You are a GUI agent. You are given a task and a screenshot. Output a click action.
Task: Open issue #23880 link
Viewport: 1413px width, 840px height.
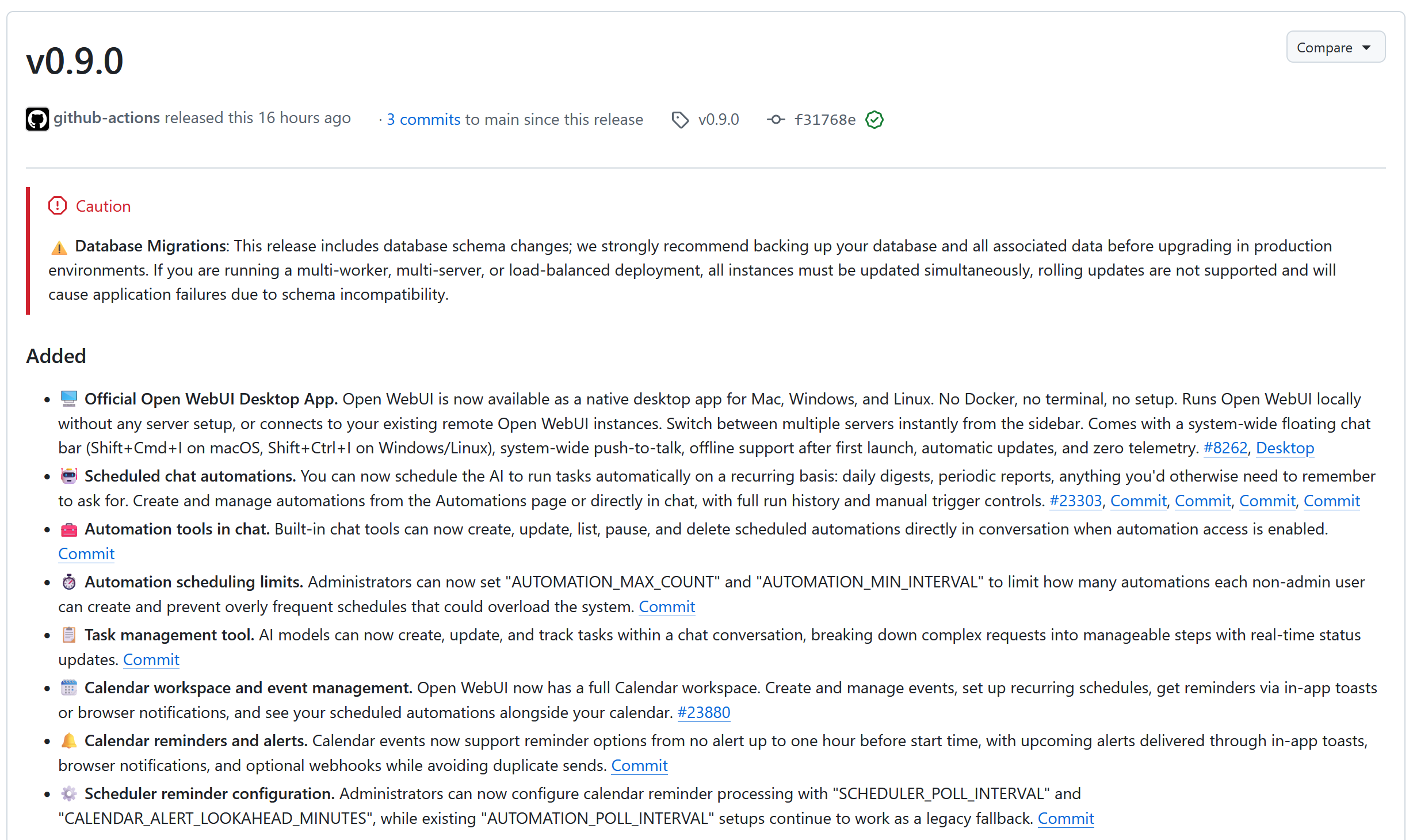pyautogui.click(x=704, y=712)
